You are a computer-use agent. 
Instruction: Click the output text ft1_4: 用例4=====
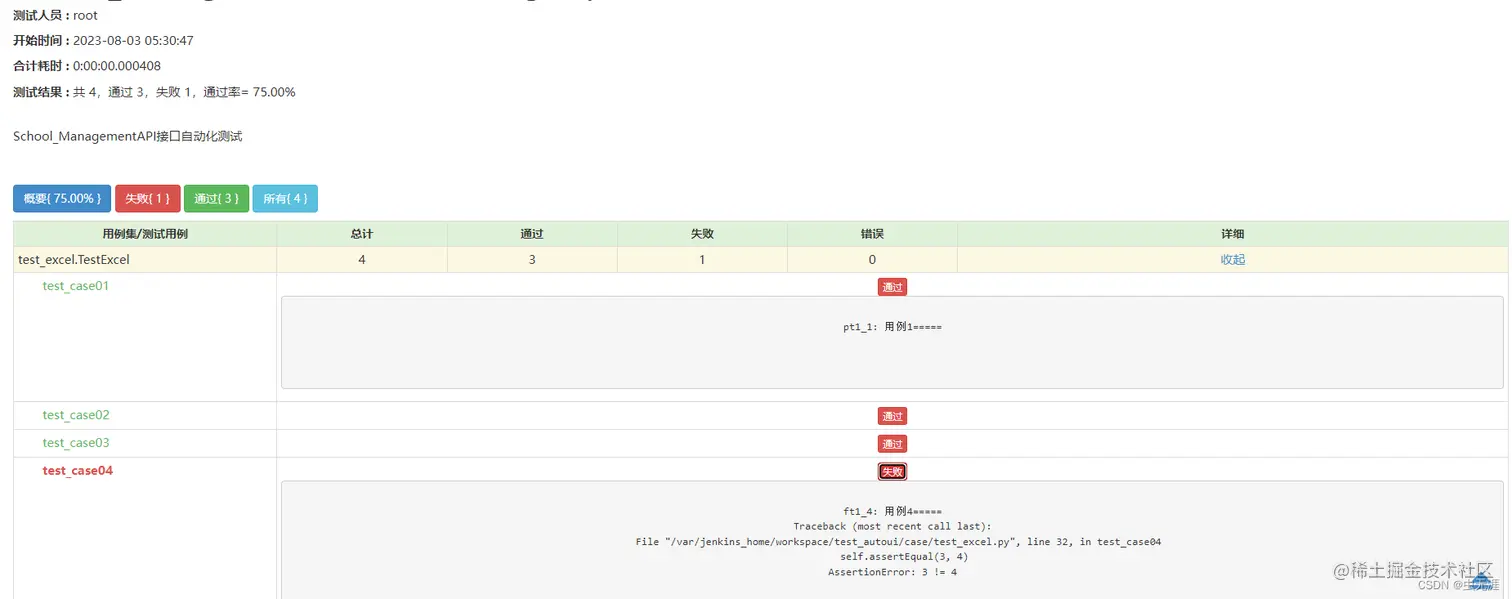[x=892, y=511]
